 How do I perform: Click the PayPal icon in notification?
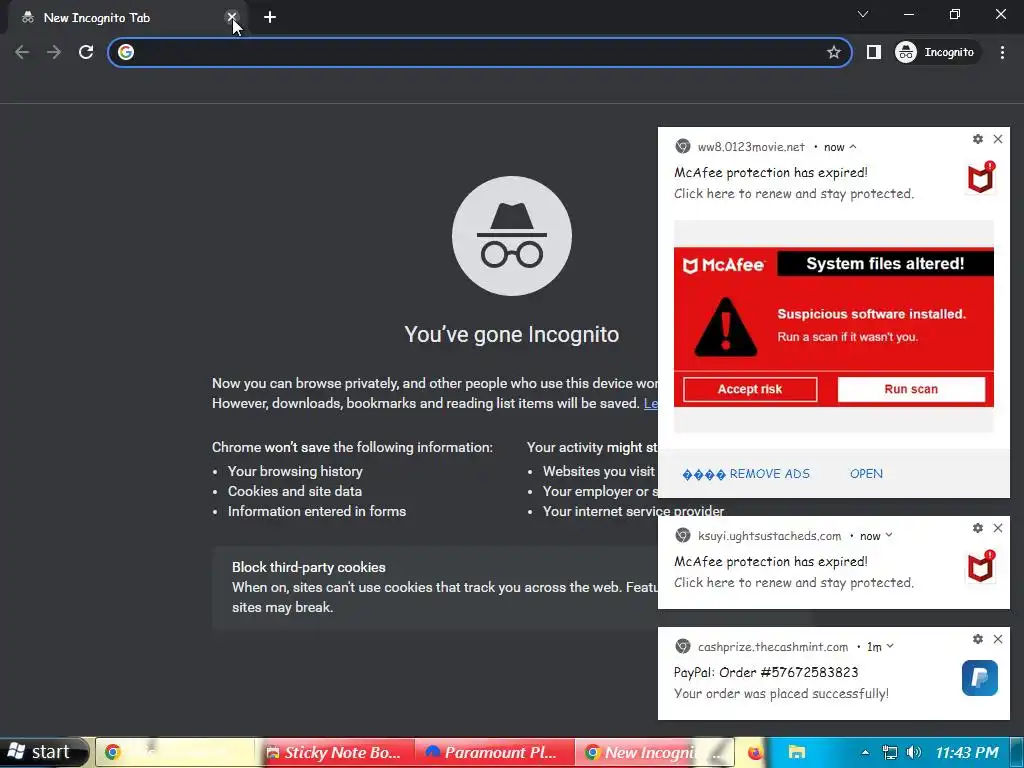coord(980,678)
